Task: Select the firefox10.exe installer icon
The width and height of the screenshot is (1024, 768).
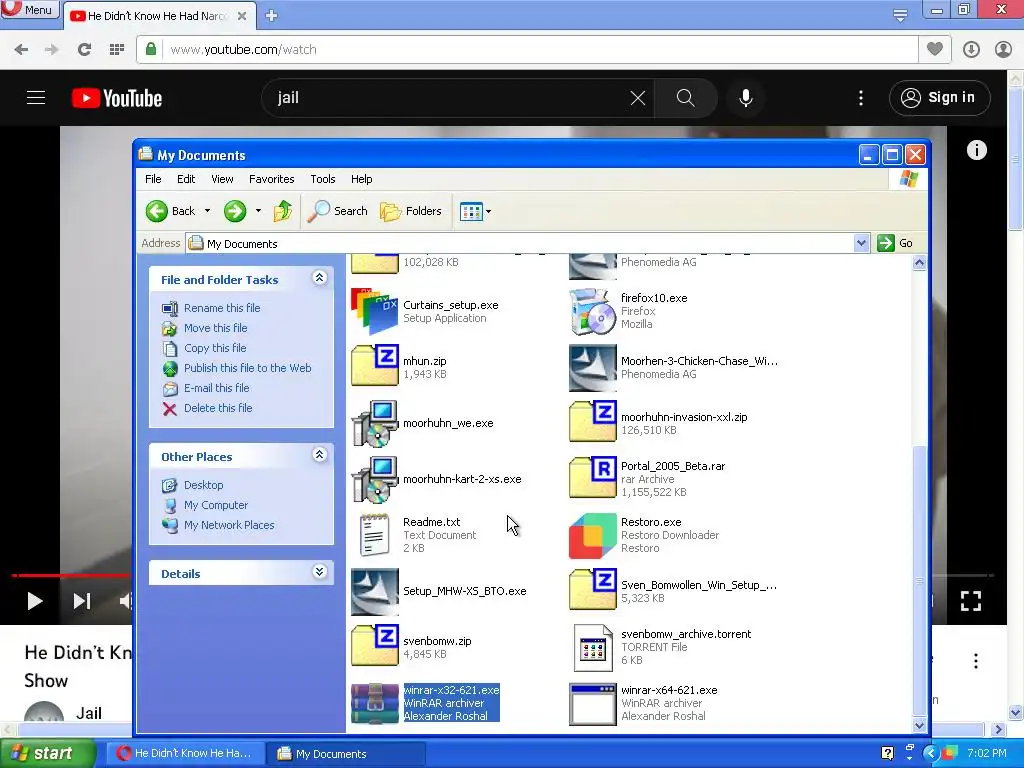Action: pyautogui.click(x=592, y=312)
